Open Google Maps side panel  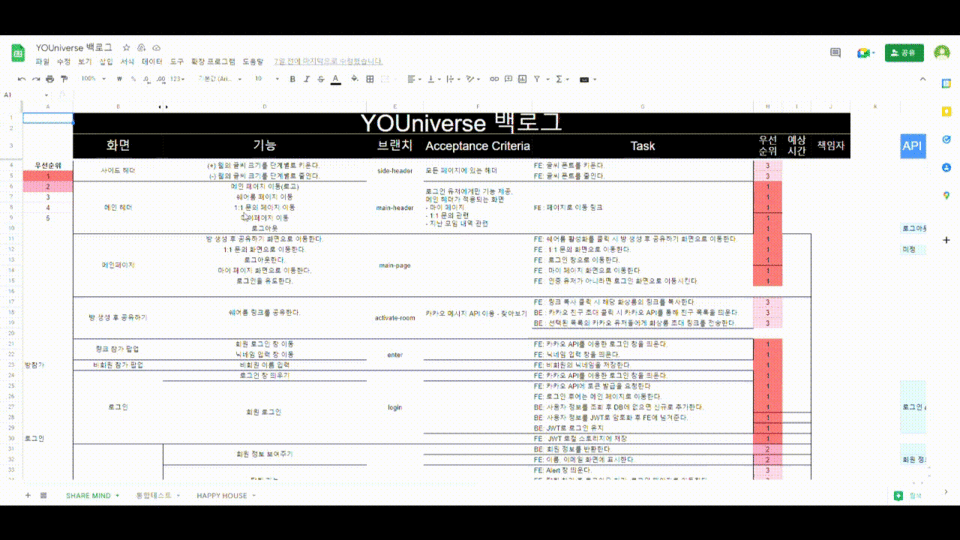pyautogui.click(x=947, y=195)
